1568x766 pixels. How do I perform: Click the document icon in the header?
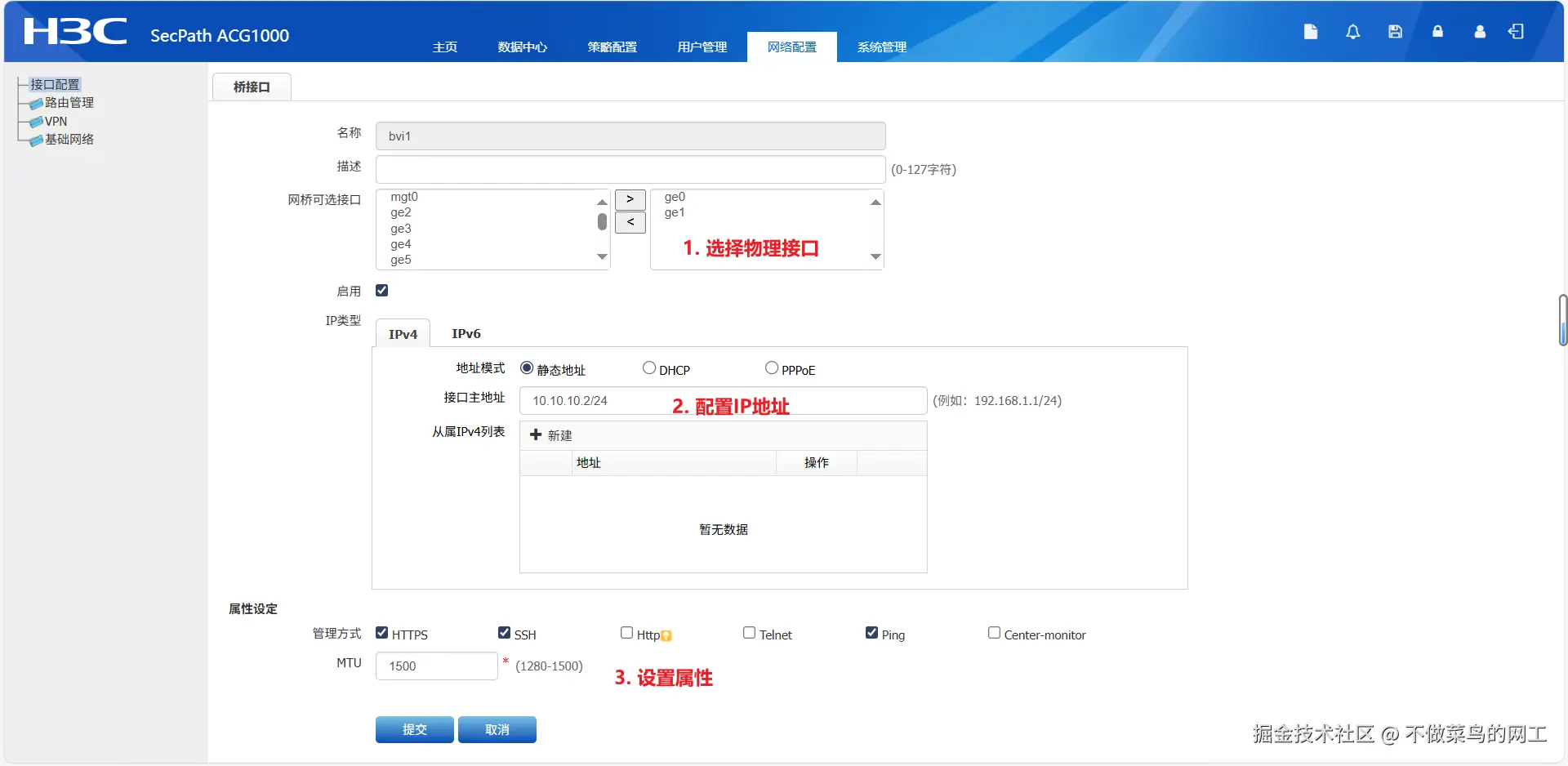tap(1311, 31)
